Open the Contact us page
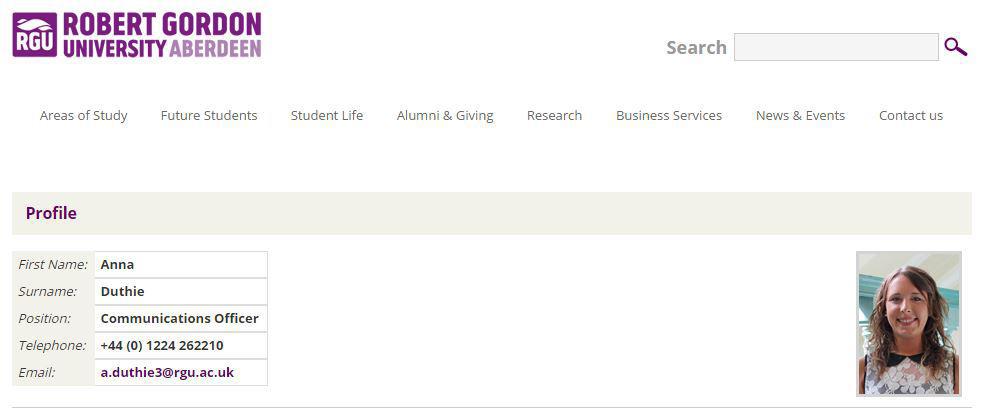The height and width of the screenshot is (414, 989). click(911, 115)
